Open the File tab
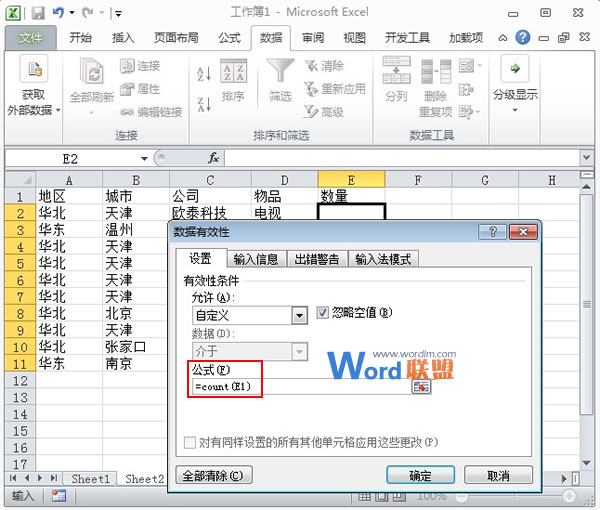The height and width of the screenshot is (510, 600). pos(31,37)
